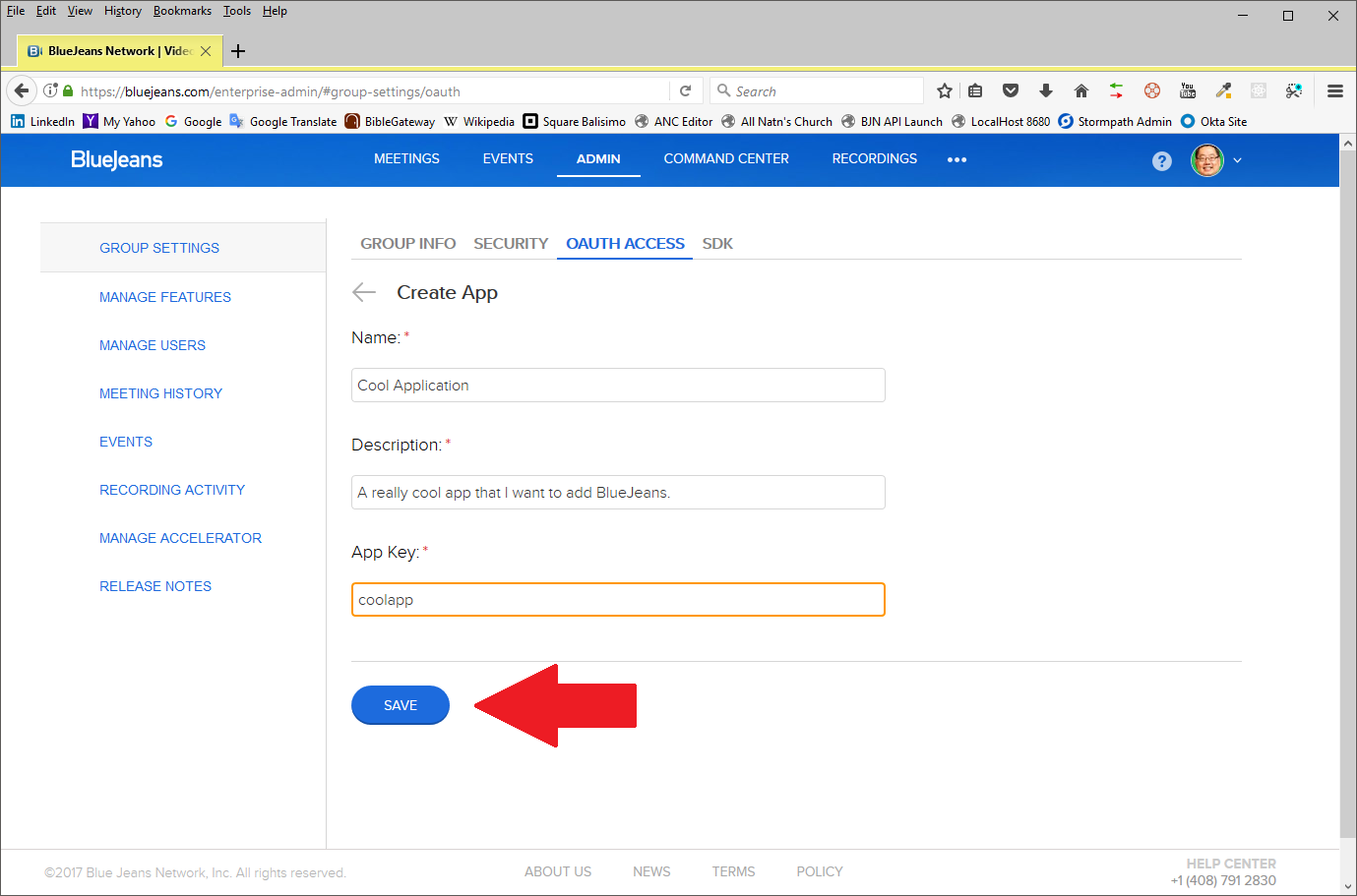Screen dimensions: 1357x896
Task: Open RELEASE NOTES in the sidebar
Action: pos(155,586)
